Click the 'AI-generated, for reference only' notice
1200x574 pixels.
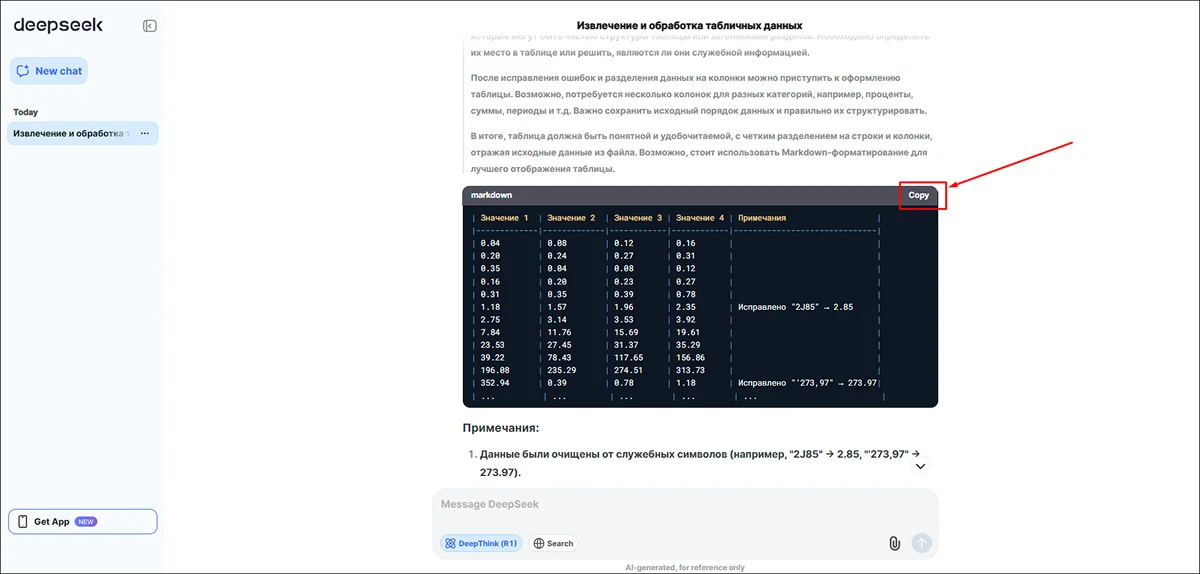coord(685,567)
